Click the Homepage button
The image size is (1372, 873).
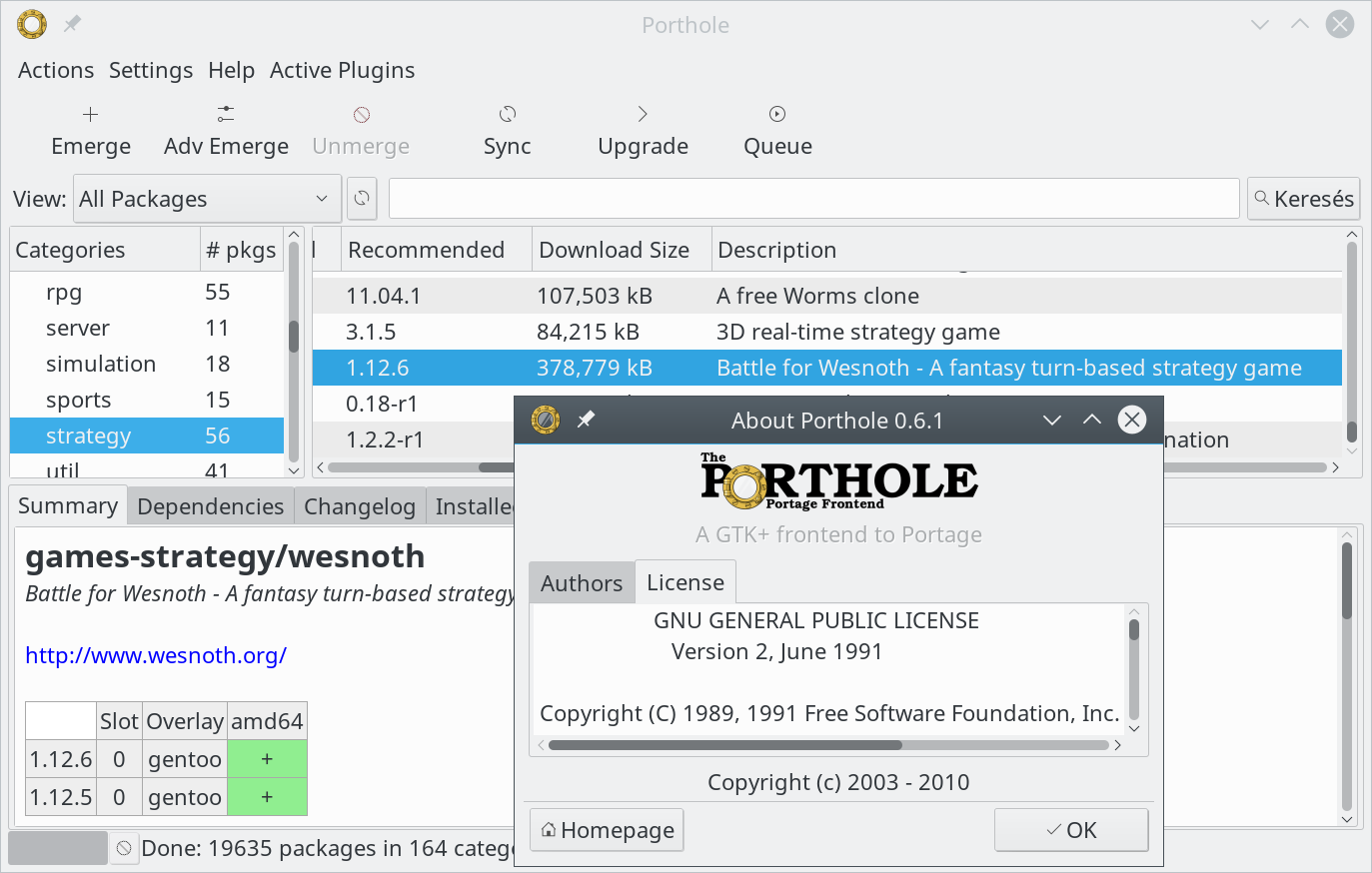(x=607, y=830)
